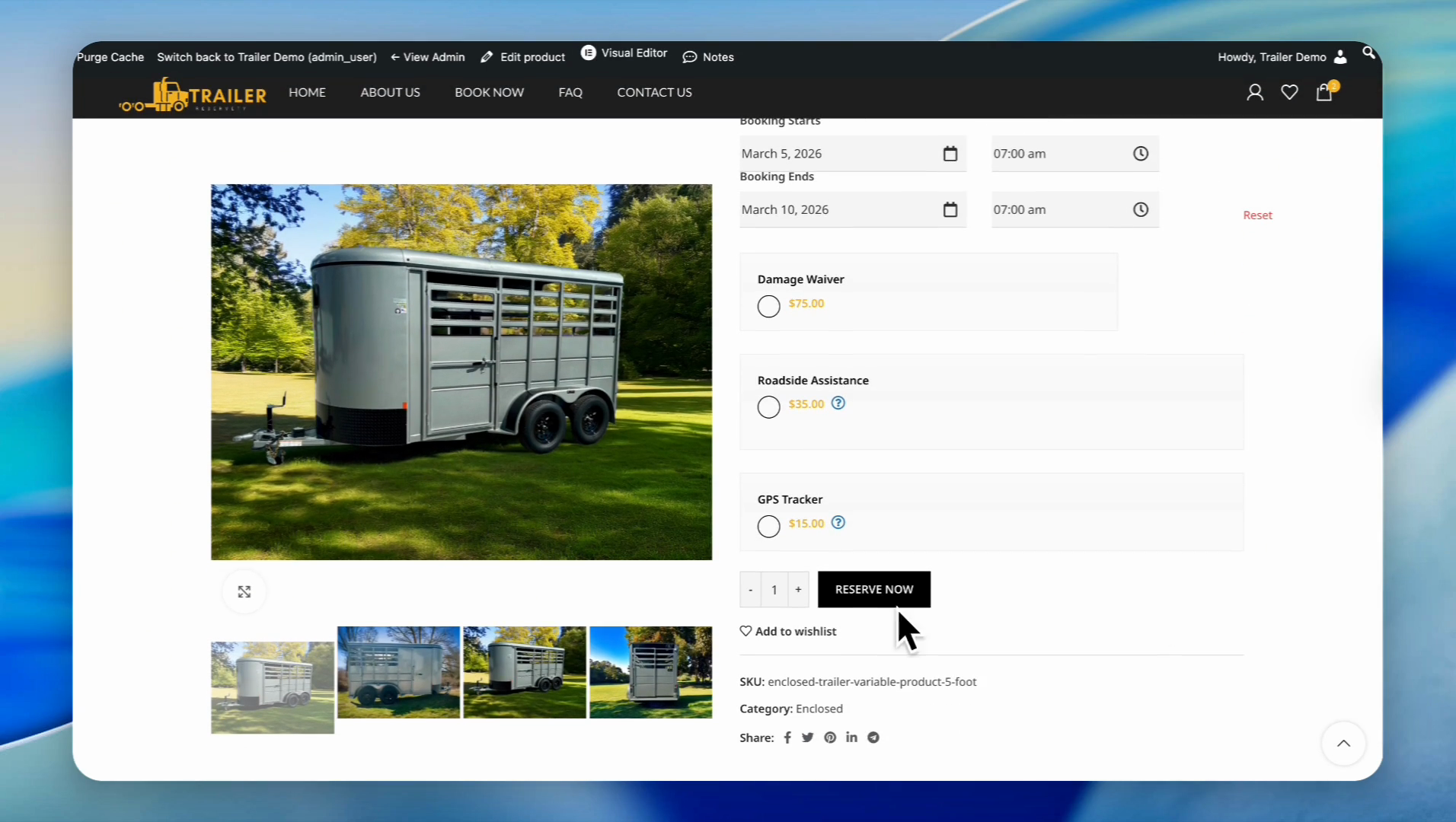Open the Booking Ends time picker
Image resolution: width=1456 pixels, height=822 pixels.
[1140, 209]
